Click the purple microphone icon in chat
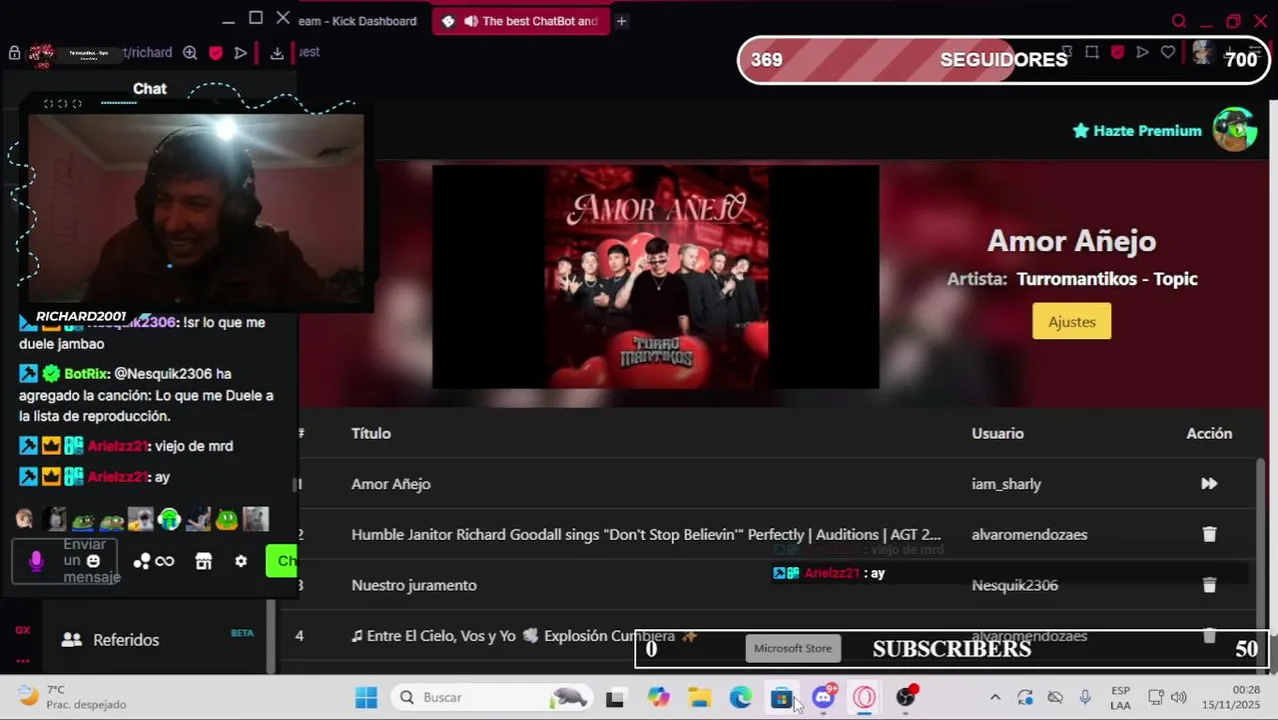The image size is (1278, 720). [36, 561]
